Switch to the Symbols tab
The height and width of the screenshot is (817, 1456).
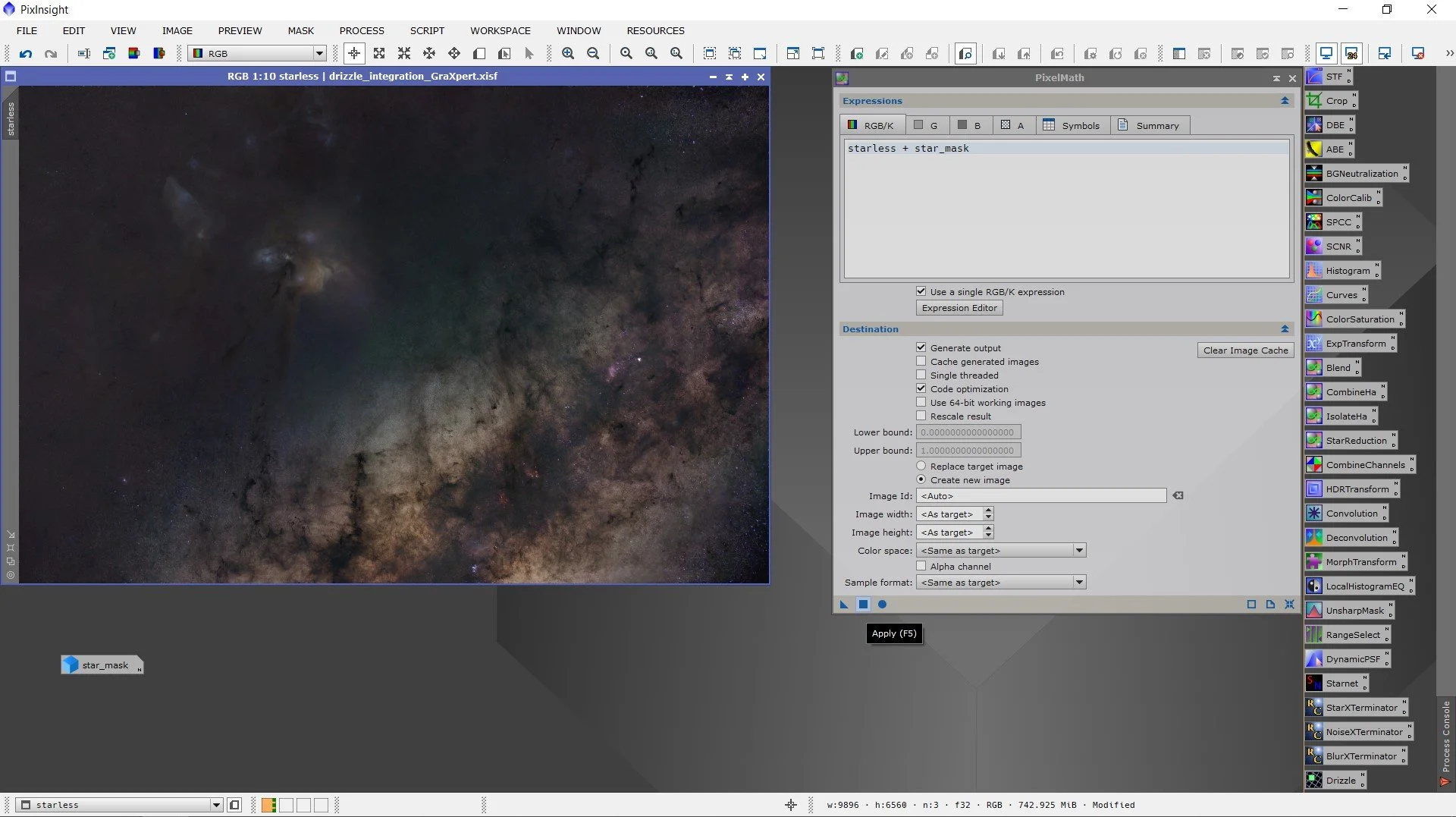[1071, 125]
